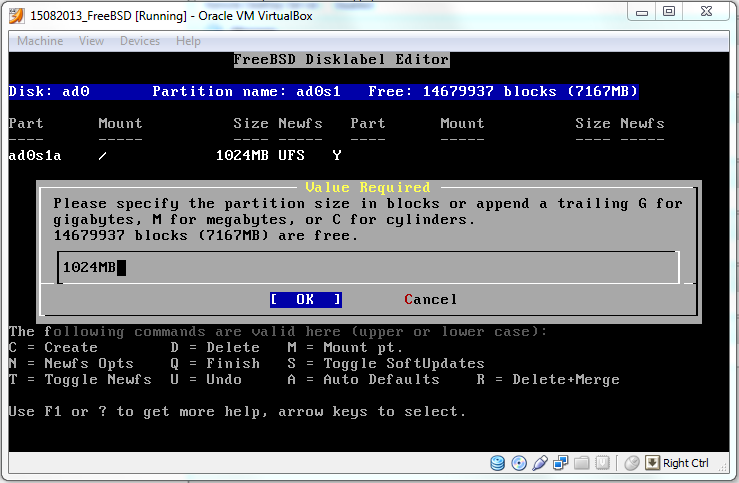Click the window resize grip corner
739x483 pixels.
pyautogui.click(x=726, y=470)
